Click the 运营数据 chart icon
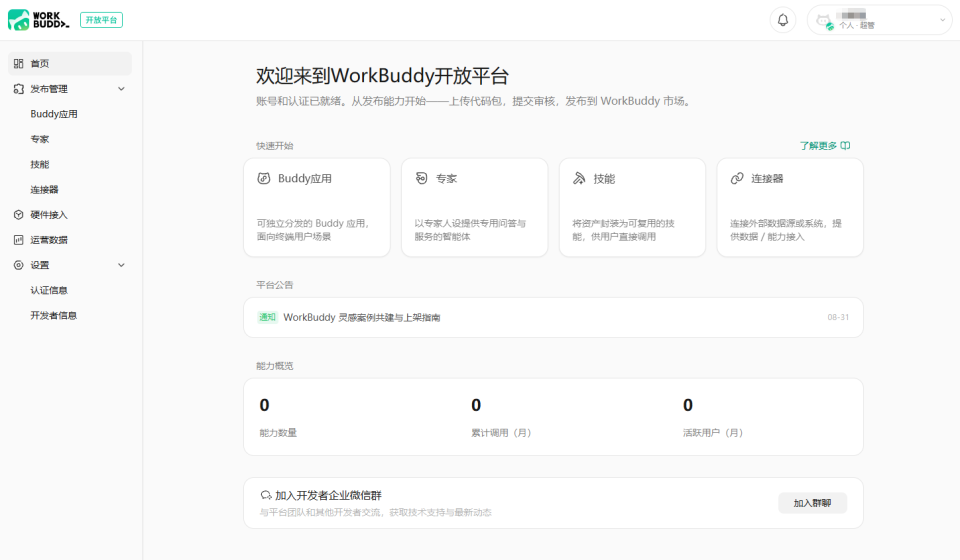The height and width of the screenshot is (560, 960). pos(18,240)
